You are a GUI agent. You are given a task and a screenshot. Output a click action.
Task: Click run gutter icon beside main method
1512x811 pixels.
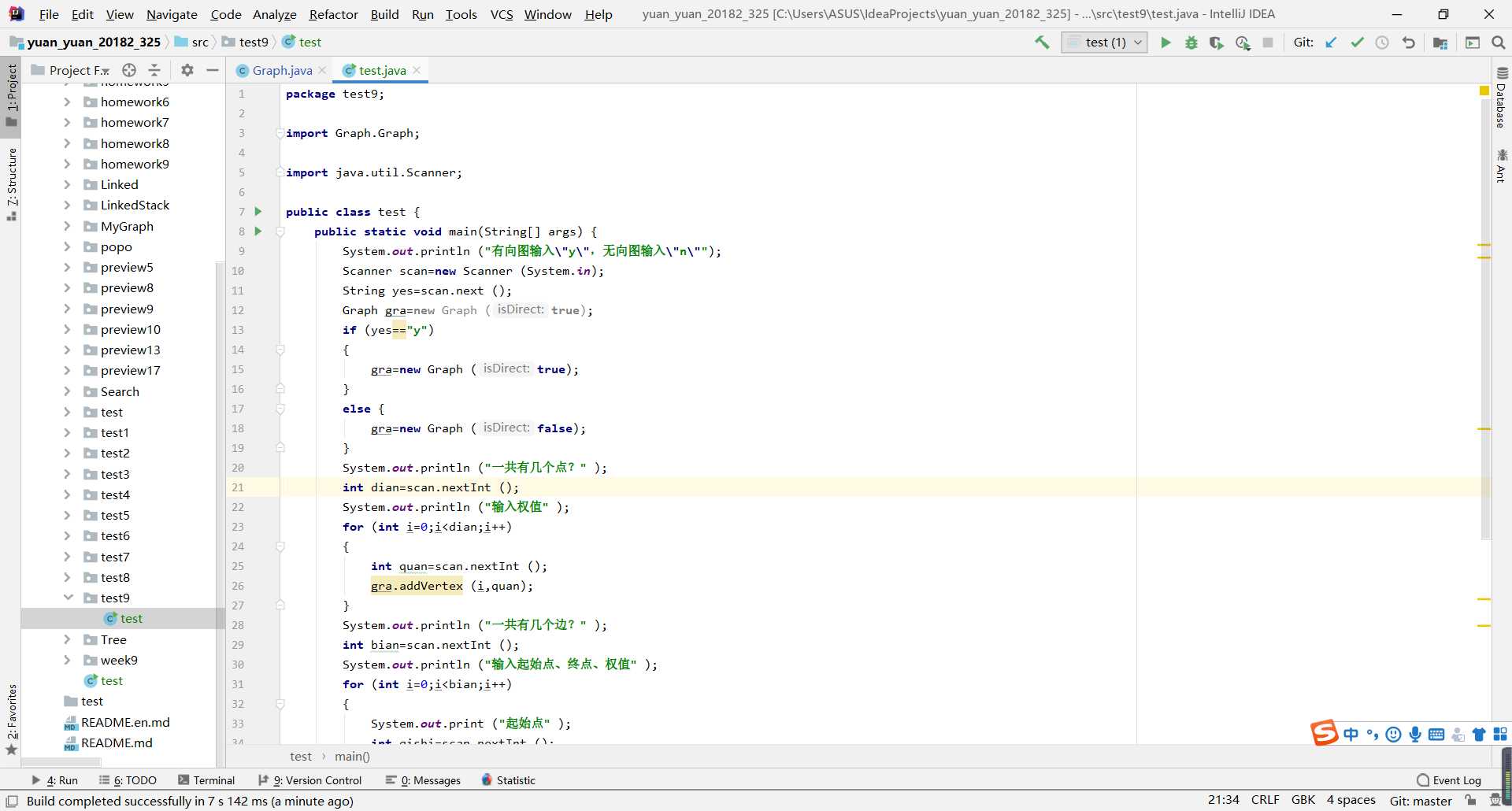click(258, 231)
